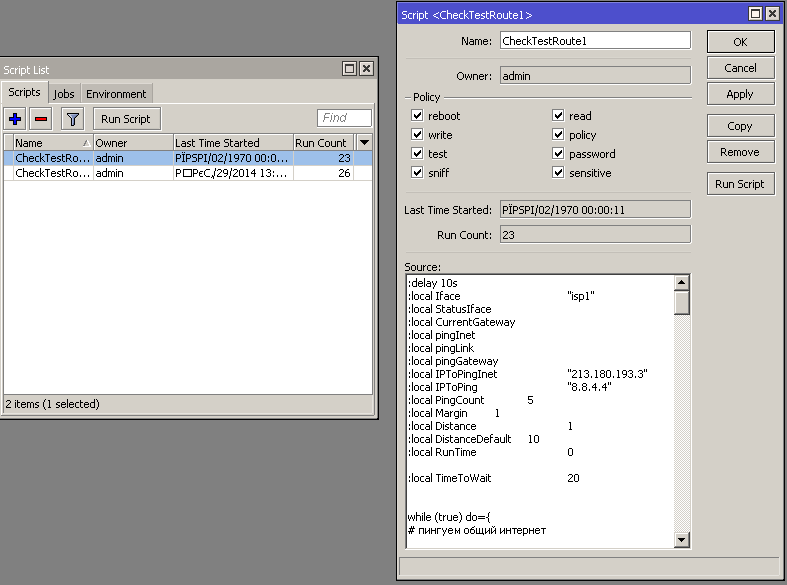Click the Run Count field showing 23
787x585 pixels.
pos(595,235)
